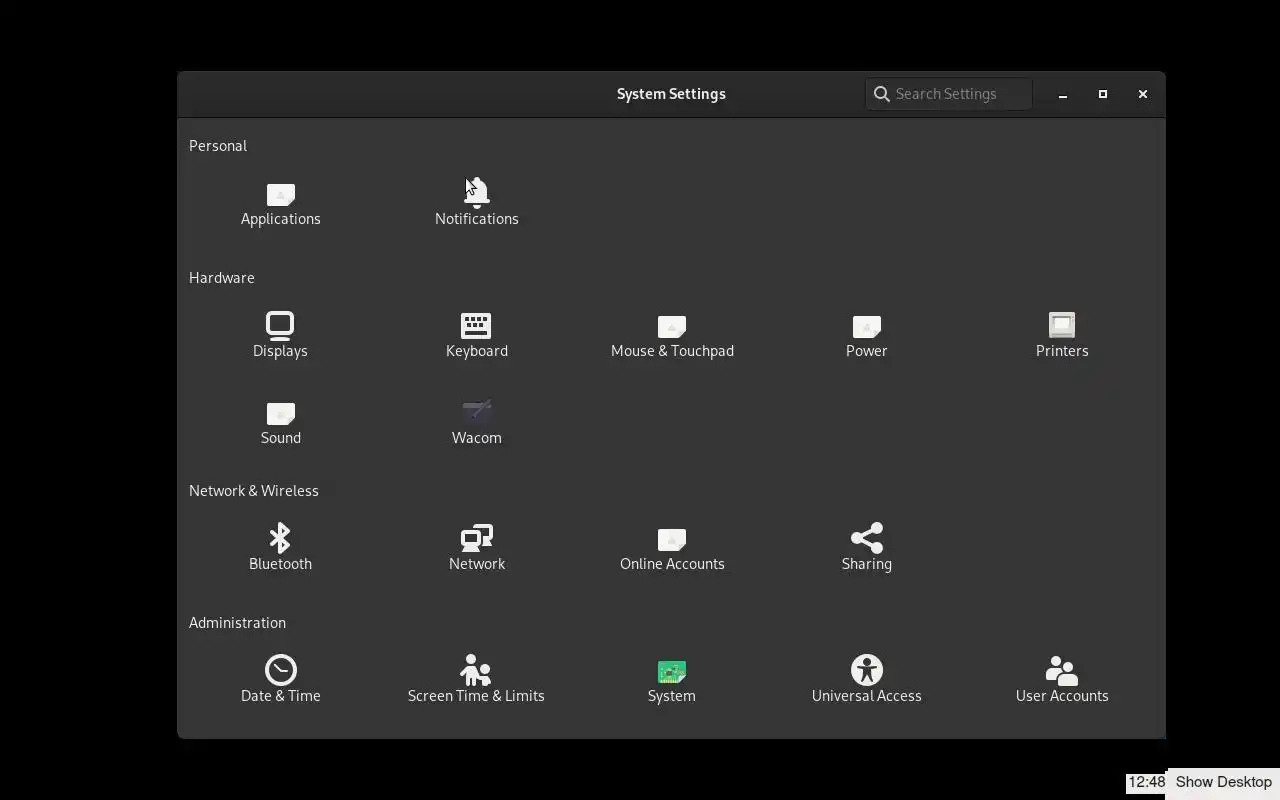Click the 12:48 clock in panel
Viewport: 1280px width, 800px height.
click(1147, 782)
